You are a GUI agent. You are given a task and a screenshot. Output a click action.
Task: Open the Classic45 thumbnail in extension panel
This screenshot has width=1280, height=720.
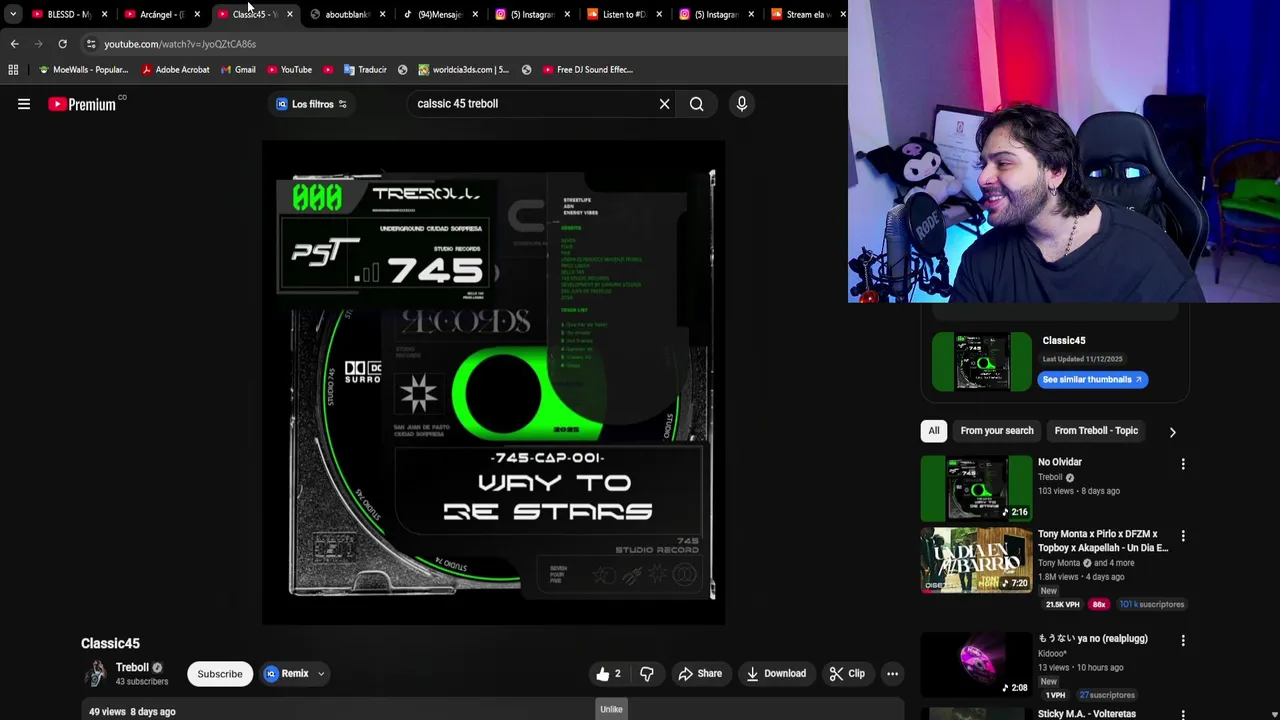click(x=982, y=361)
